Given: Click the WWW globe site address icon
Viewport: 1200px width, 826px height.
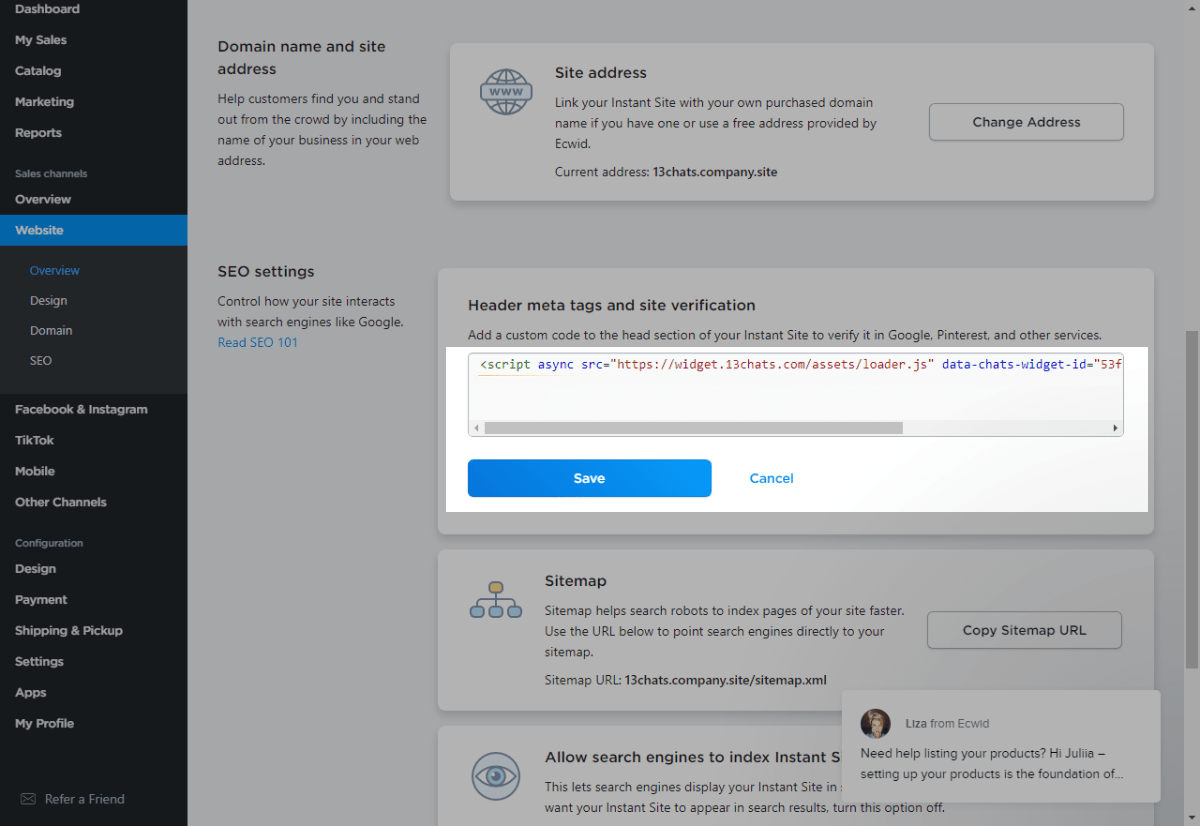Looking at the screenshot, I should tap(505, 92).
